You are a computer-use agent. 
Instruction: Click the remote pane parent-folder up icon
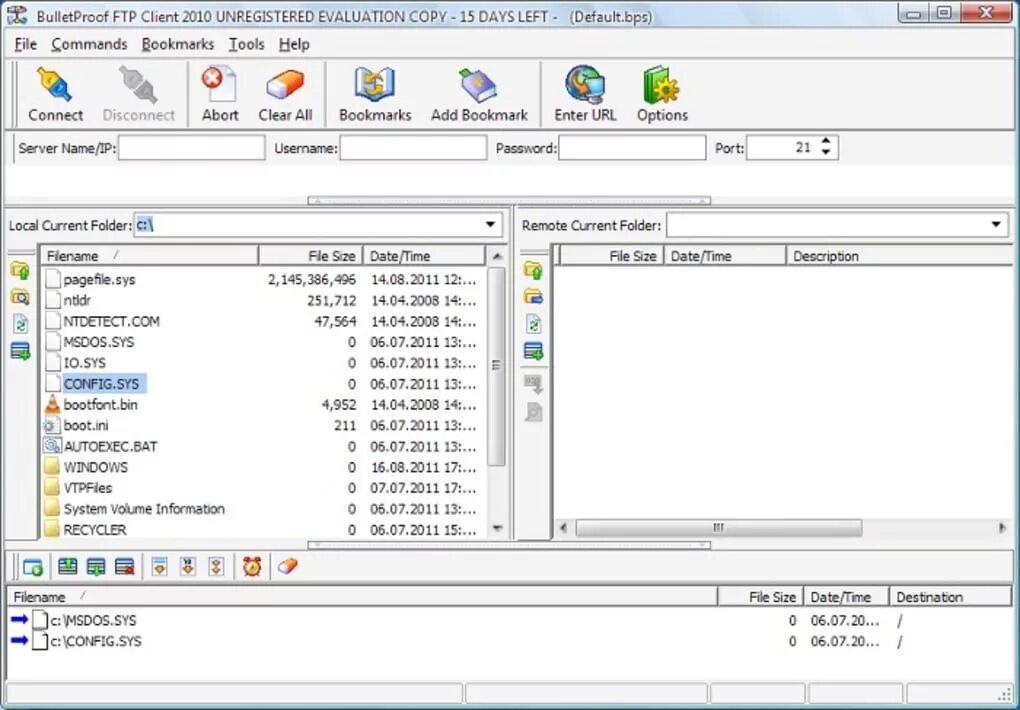(x=533, y=270)
